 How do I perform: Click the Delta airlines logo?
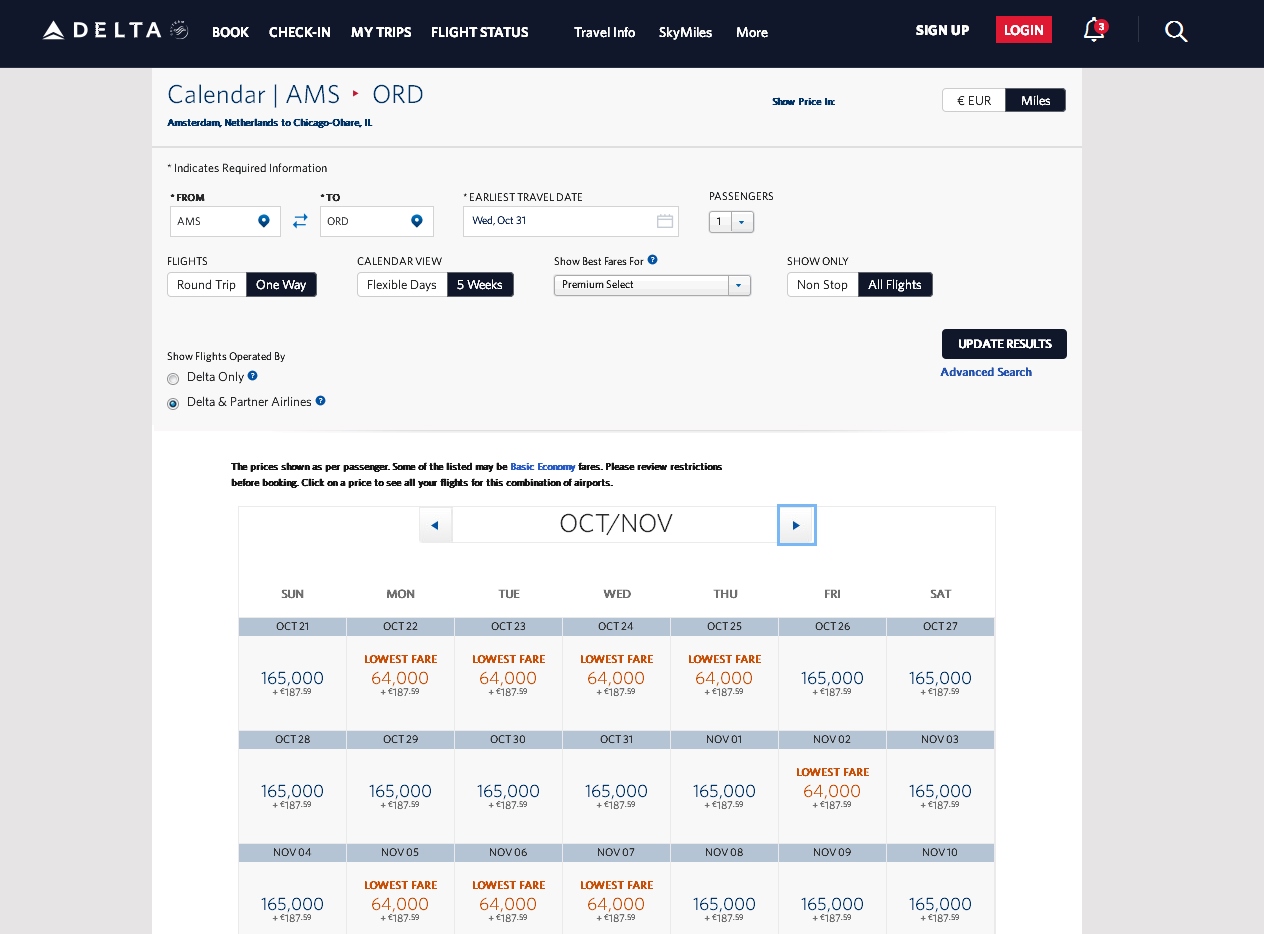coord(100,29)
